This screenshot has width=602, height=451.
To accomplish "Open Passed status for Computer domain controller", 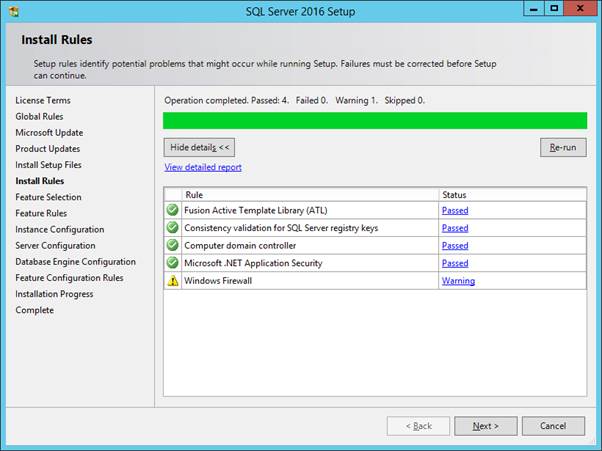I will [455, 246].
